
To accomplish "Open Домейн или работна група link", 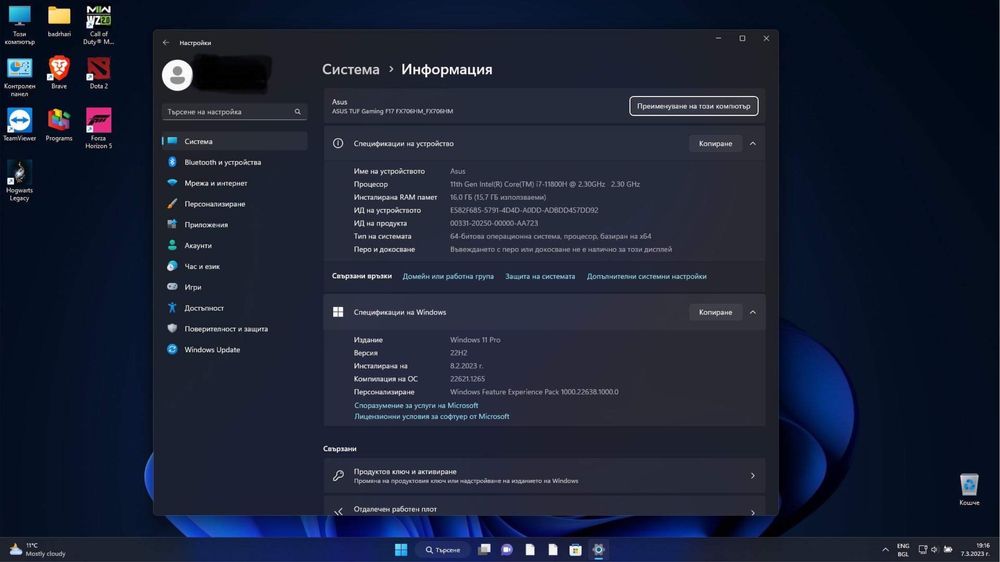I will [448, 276].
